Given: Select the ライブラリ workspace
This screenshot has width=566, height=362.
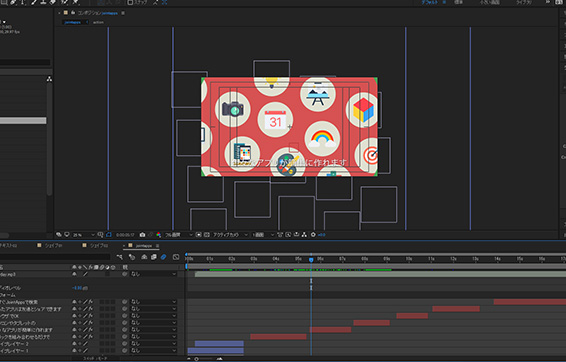Looking at the screenshot, I should click(x=524, y=2).
